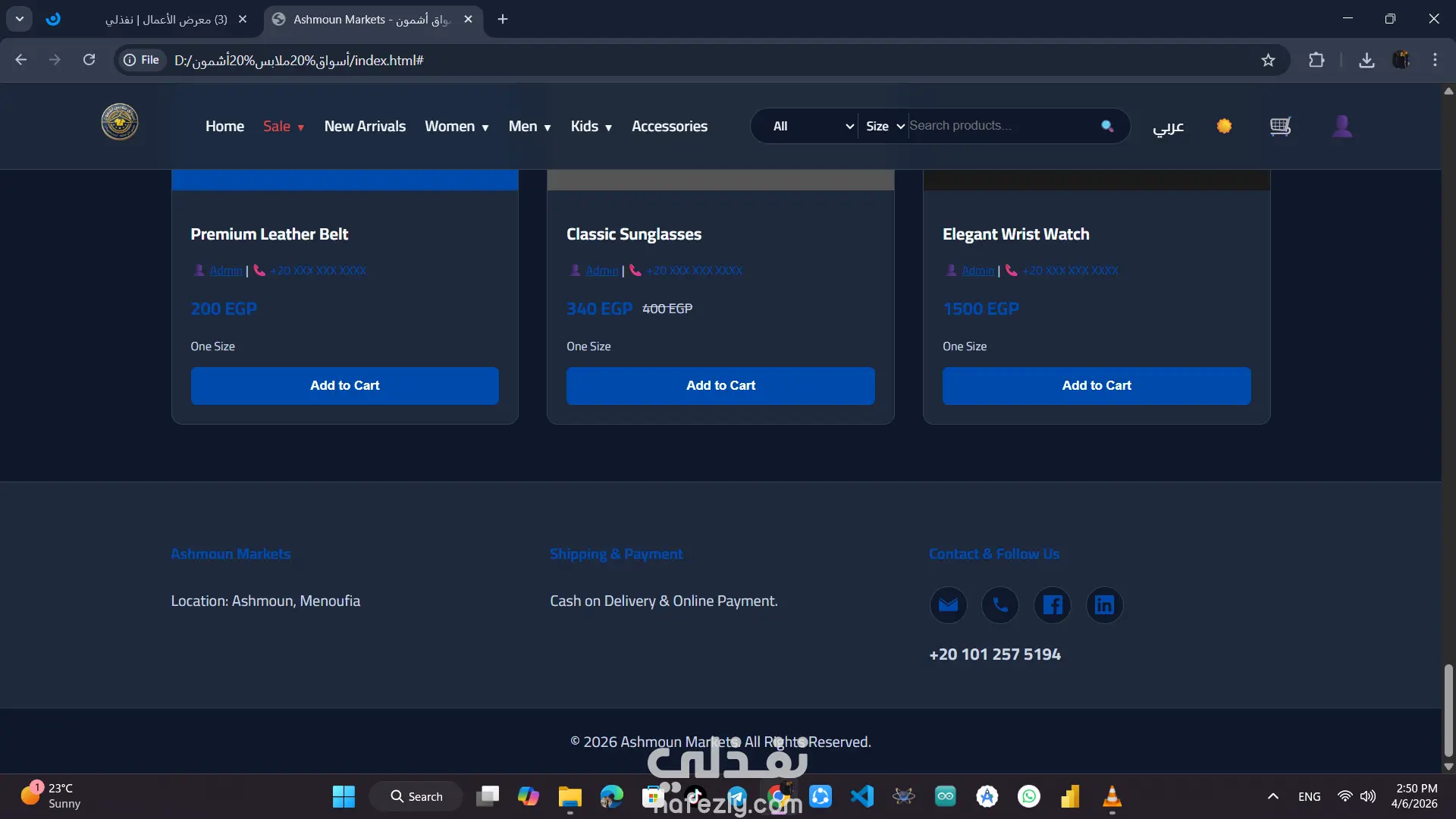Click the email contact icon in footer
Screen dimensions: 1456x819
948,605
